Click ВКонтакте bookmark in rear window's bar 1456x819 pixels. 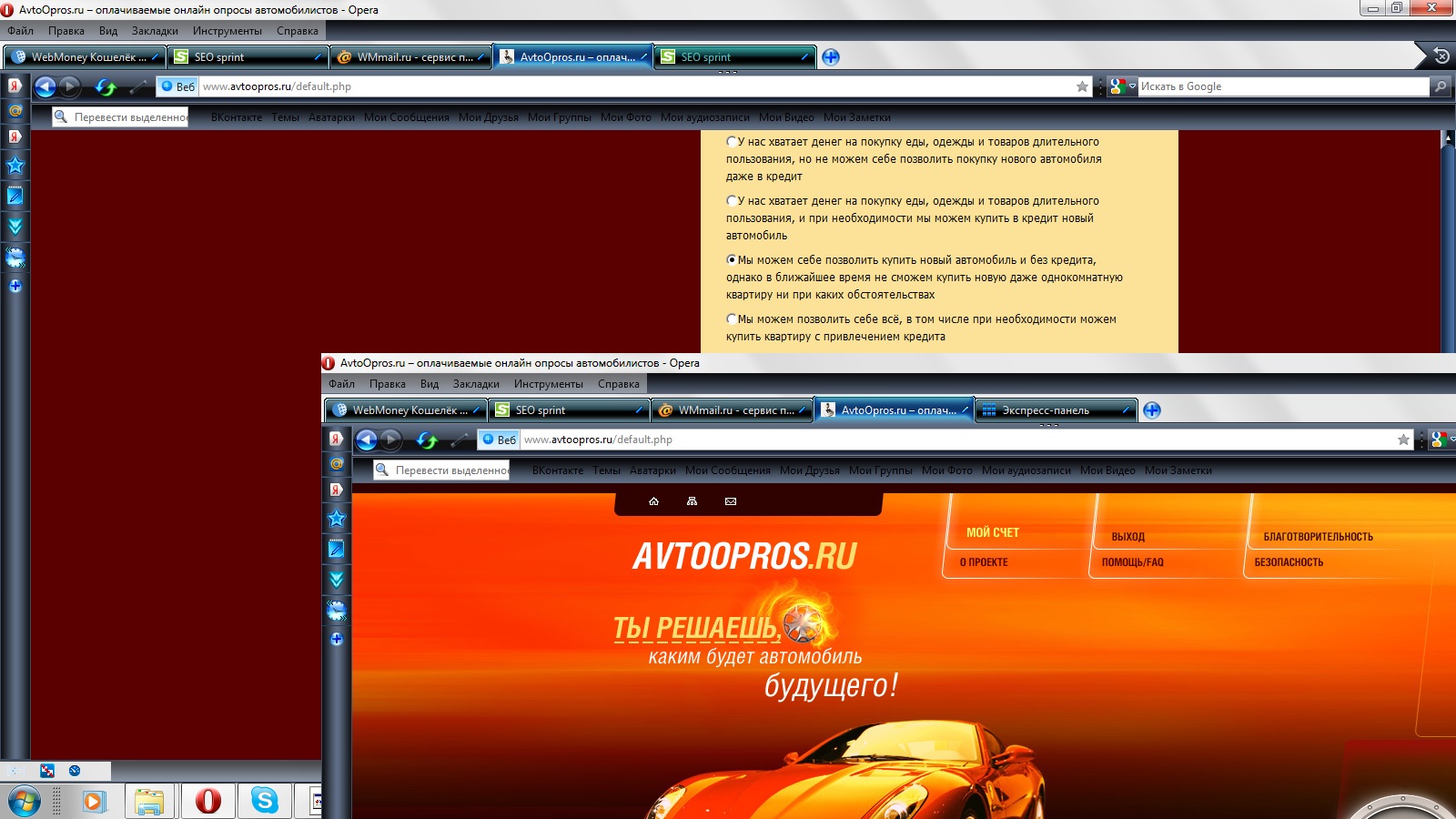[237, 117]
